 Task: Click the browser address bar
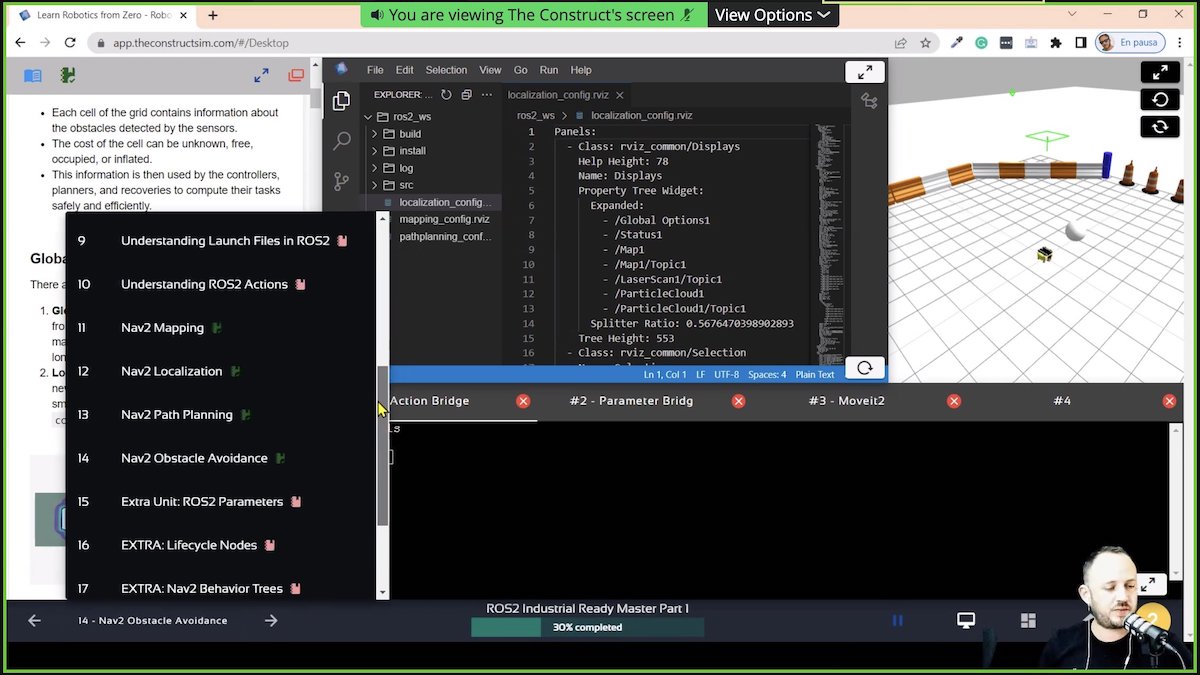490,43
